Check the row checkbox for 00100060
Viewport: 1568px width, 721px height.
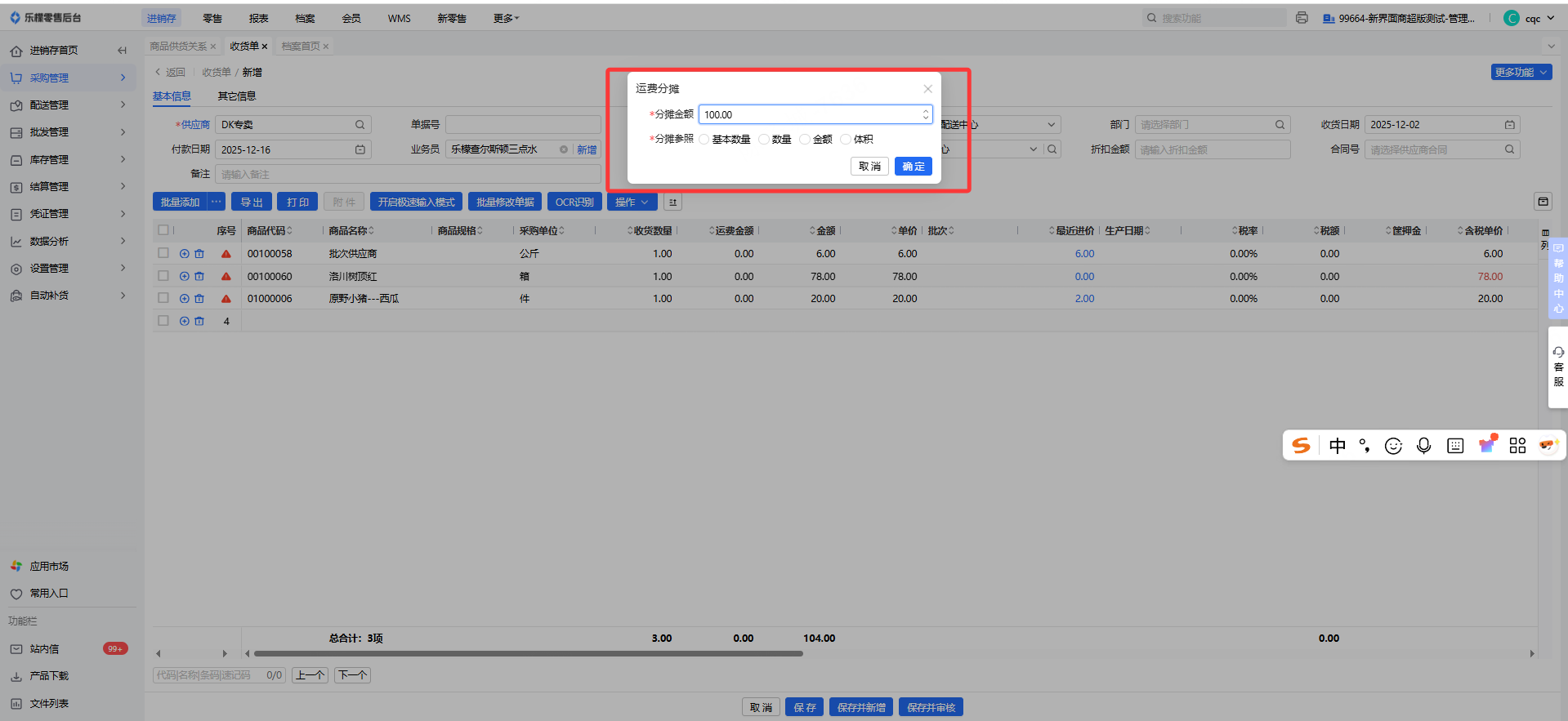163,277
